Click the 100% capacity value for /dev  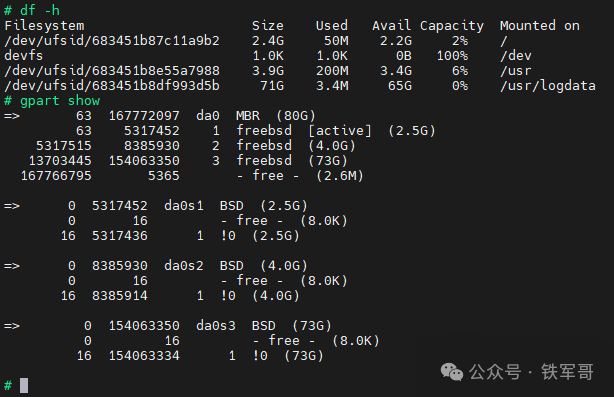tap(452, 56)
